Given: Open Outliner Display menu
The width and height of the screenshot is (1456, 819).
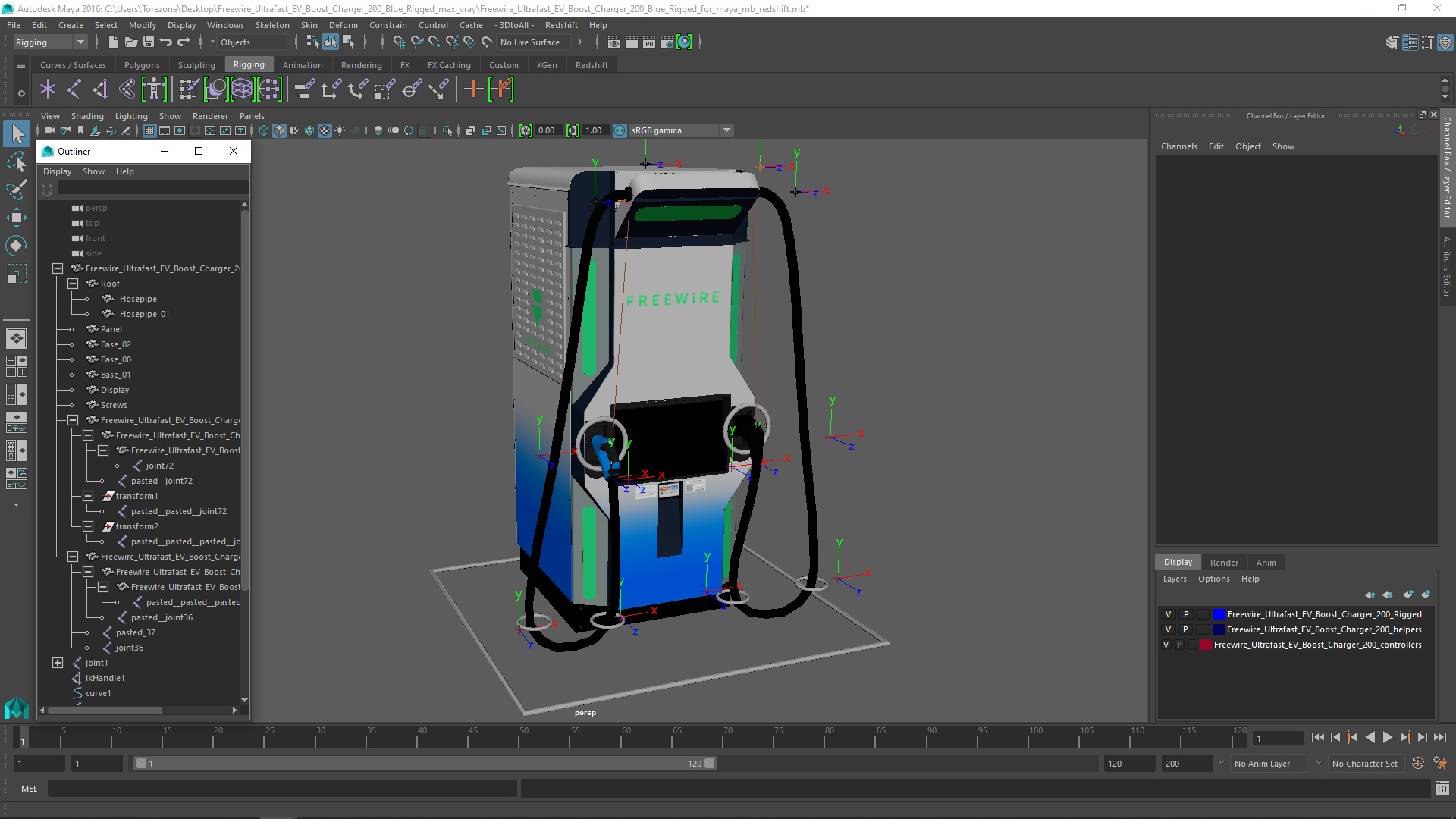Looking at the screenshot, I should pyautogui.click(x=57, y=171).
